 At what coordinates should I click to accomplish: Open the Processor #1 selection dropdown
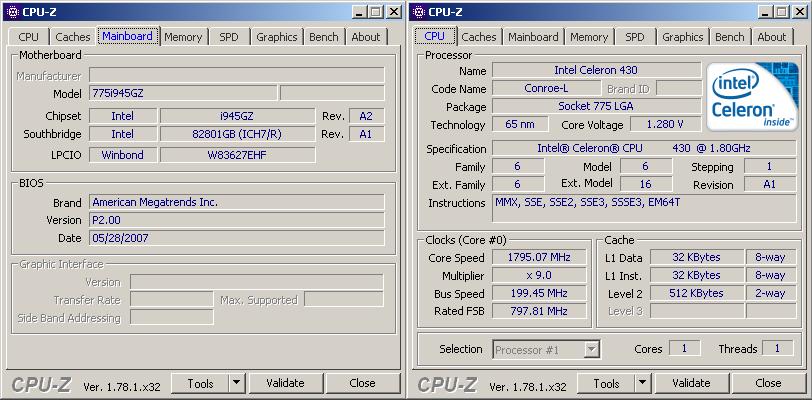click(x=547, y=350)
